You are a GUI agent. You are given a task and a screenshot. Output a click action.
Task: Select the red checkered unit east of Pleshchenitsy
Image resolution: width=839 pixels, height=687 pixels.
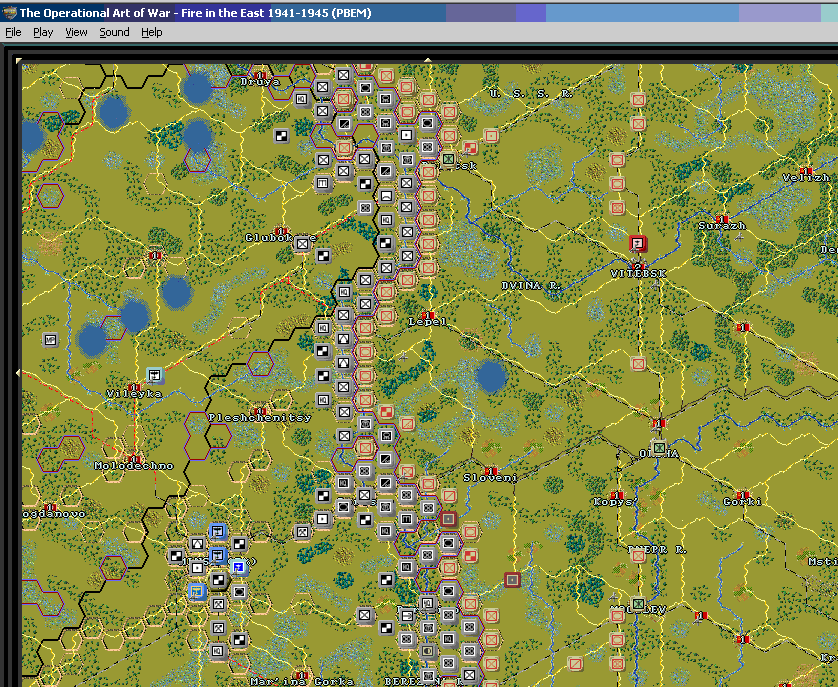point(386,412)
